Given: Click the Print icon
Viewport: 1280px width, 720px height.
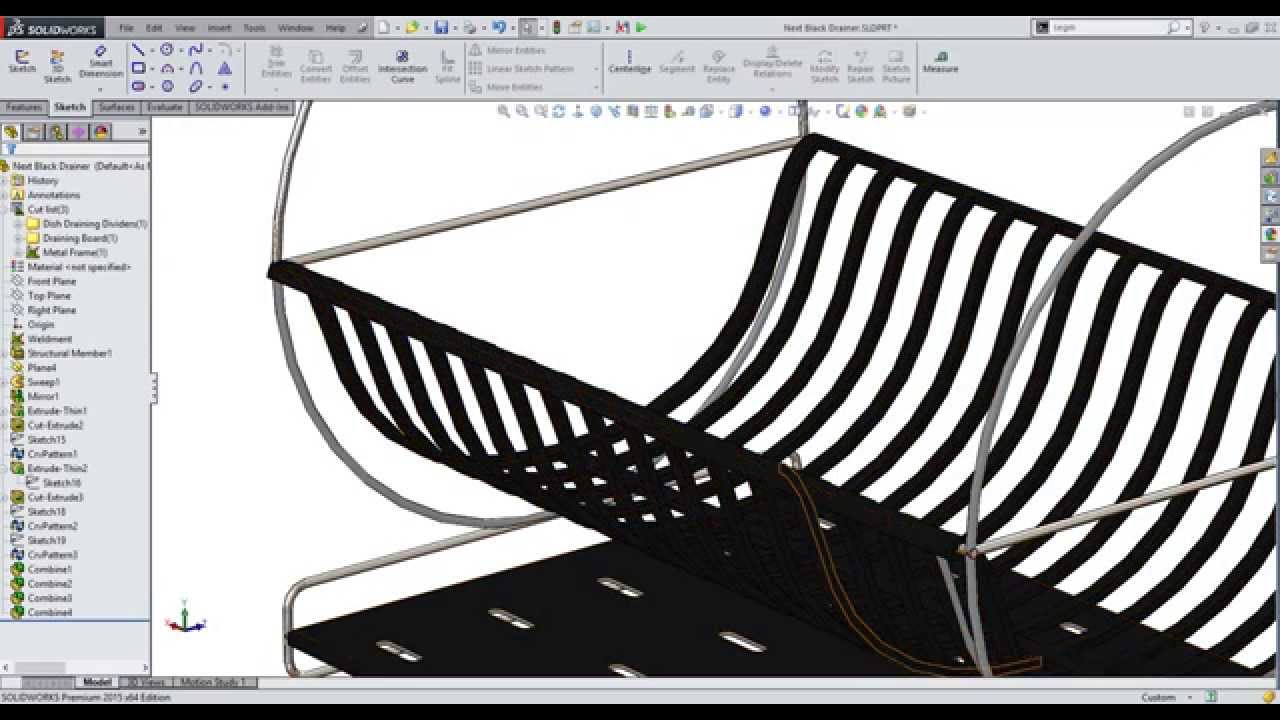Looking at the screenshot, I should pyautogui.click(x=470, y=28).
